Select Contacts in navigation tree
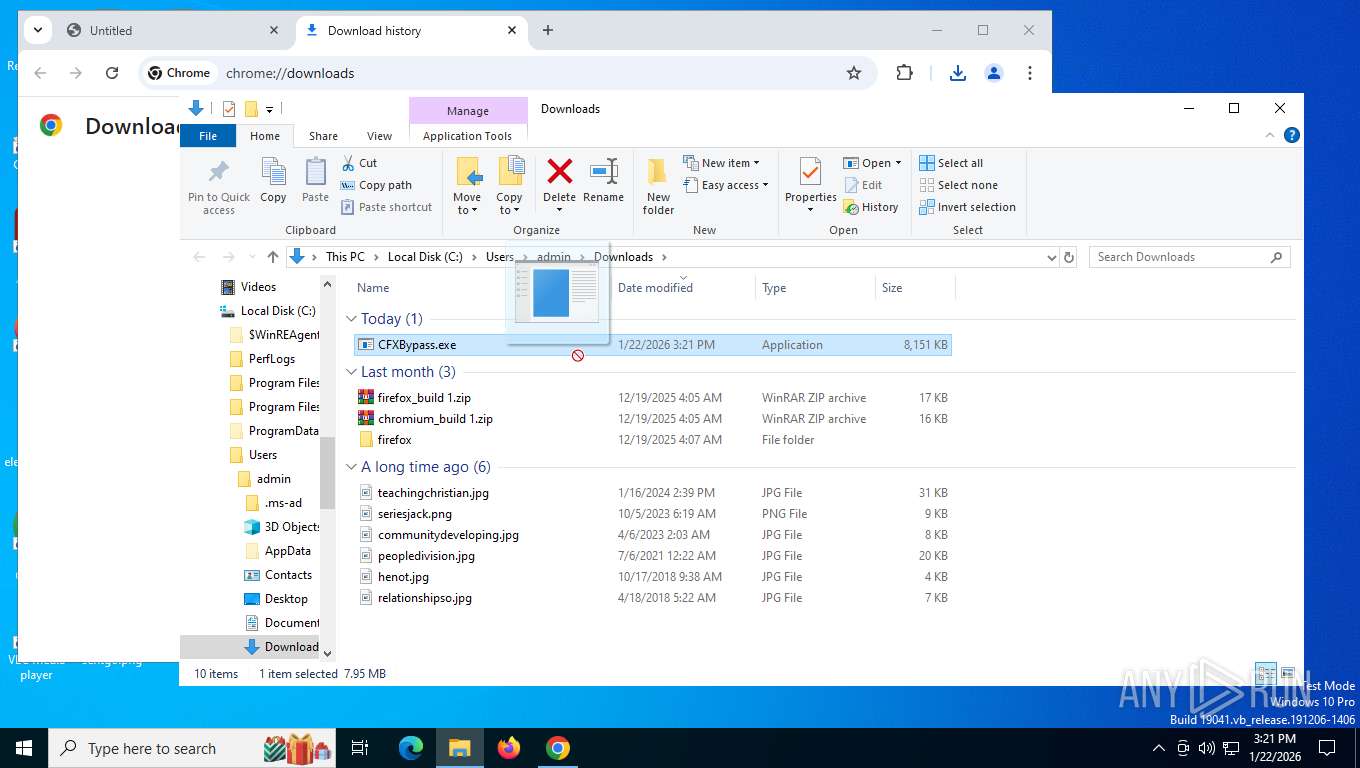Viewport: 1360px width, 768px height. 288,575
